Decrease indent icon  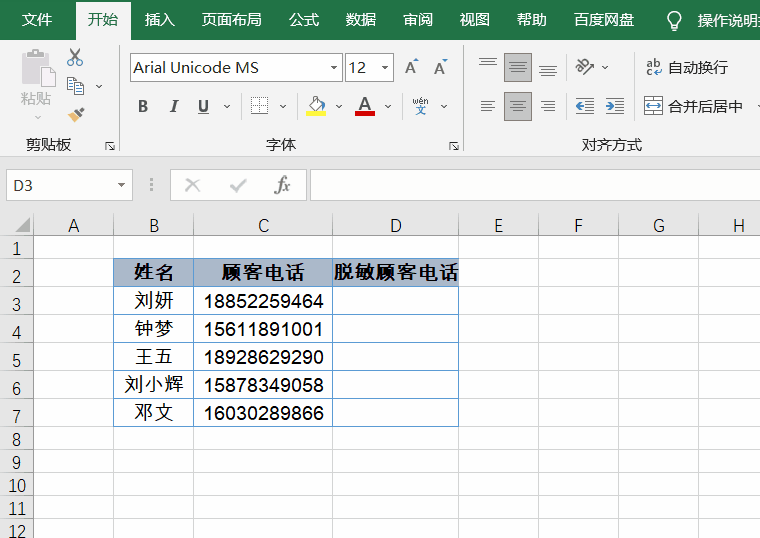click(x=585, y=106)
